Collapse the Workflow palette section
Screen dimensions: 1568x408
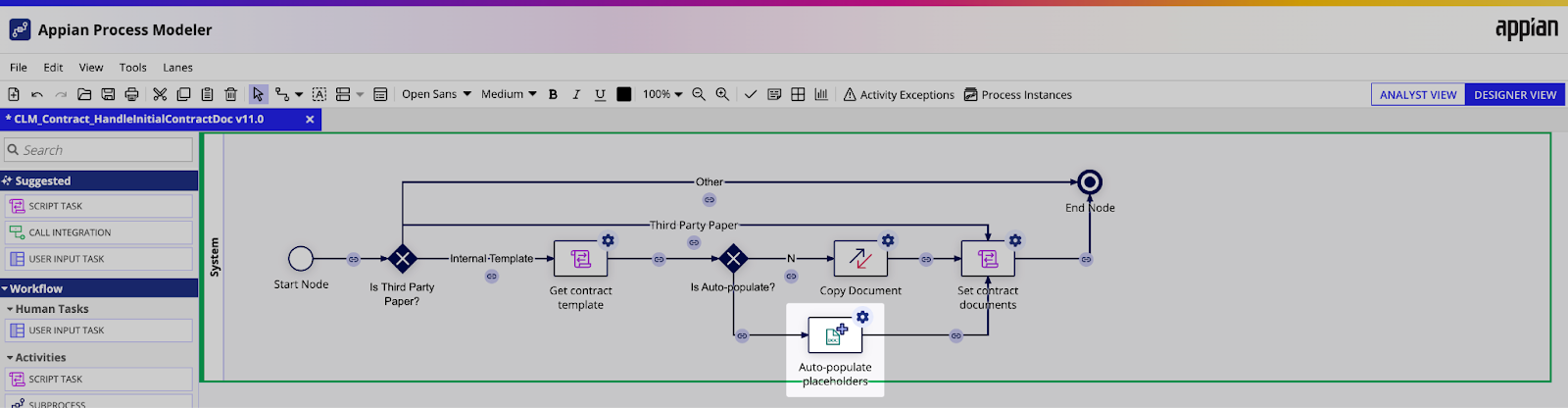pyautogui.click(x=99, y=288)
